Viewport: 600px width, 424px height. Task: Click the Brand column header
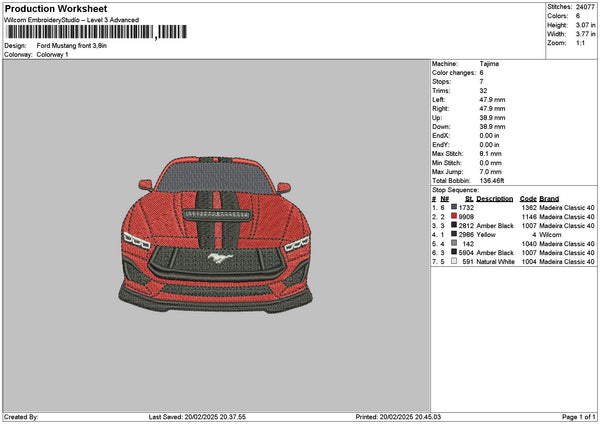tap(548, 198)
